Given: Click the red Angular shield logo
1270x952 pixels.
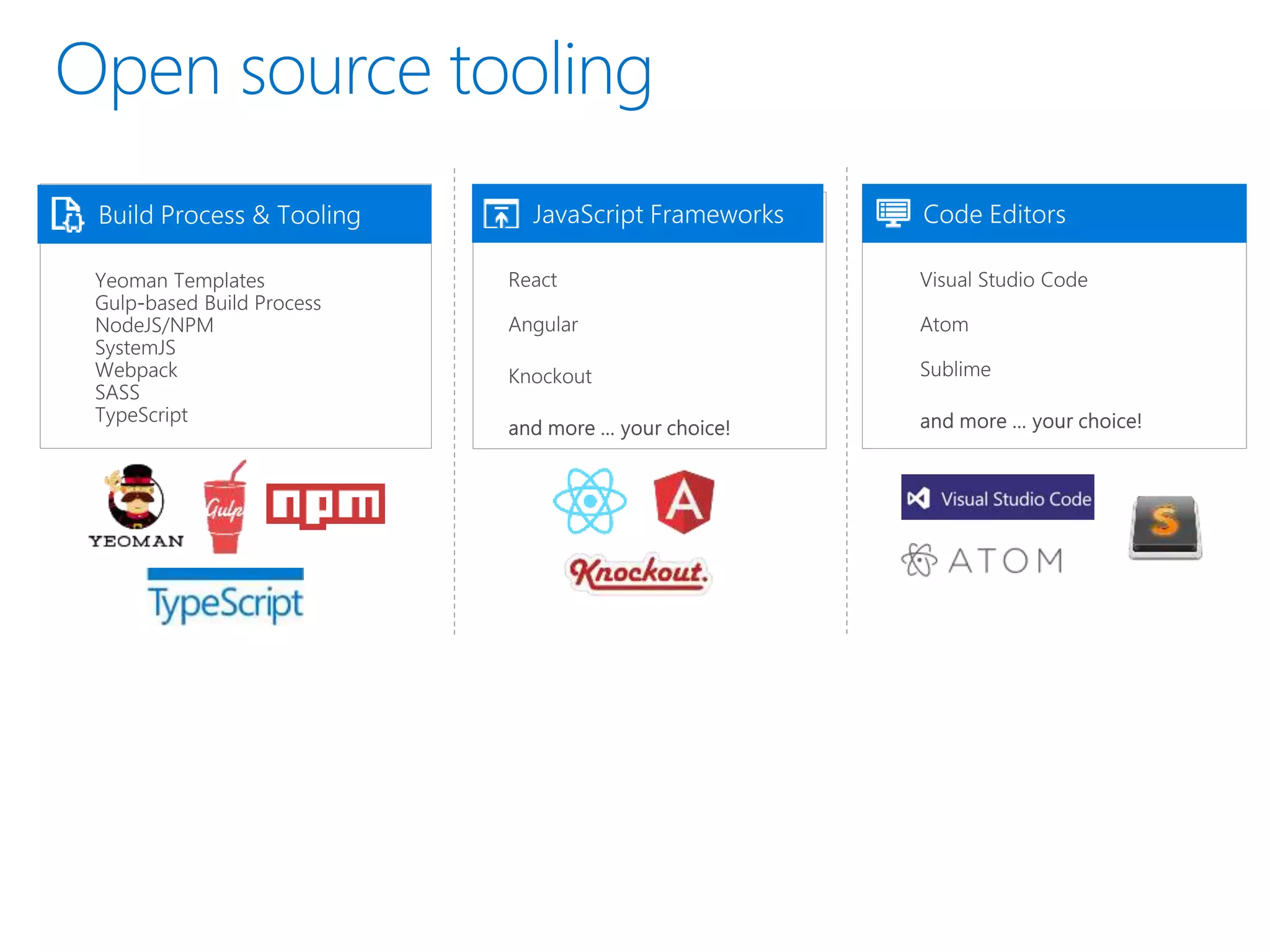Looking at the screenshot, I should 684,502.
